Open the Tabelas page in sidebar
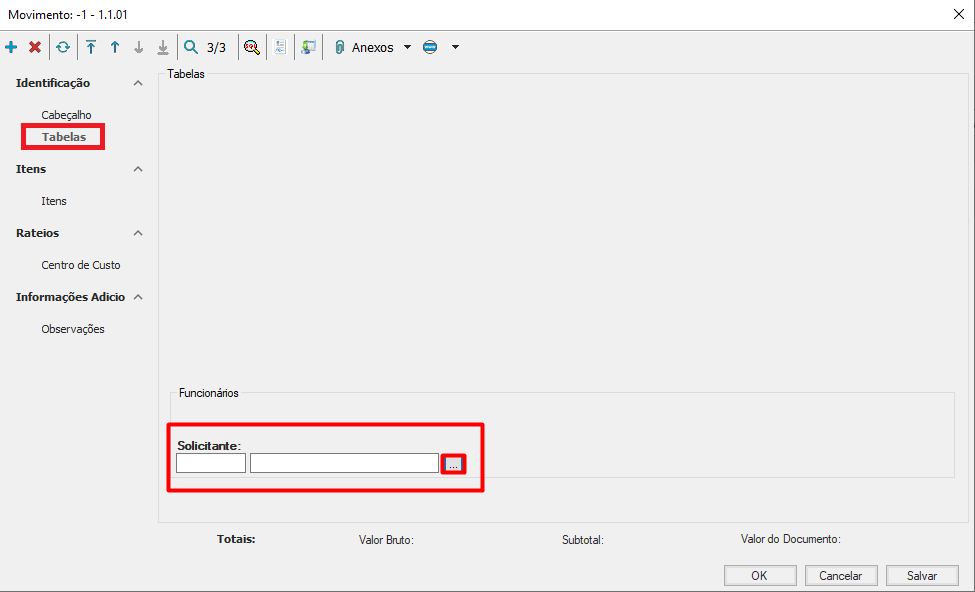The height and width of the screenshot is (592, 975). pos(64,137)
